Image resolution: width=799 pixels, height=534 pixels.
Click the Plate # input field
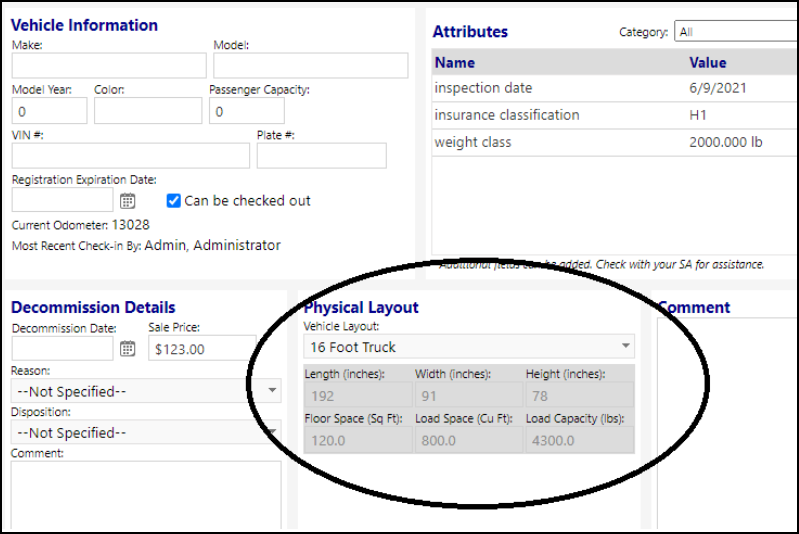click(x=322, y=155)
